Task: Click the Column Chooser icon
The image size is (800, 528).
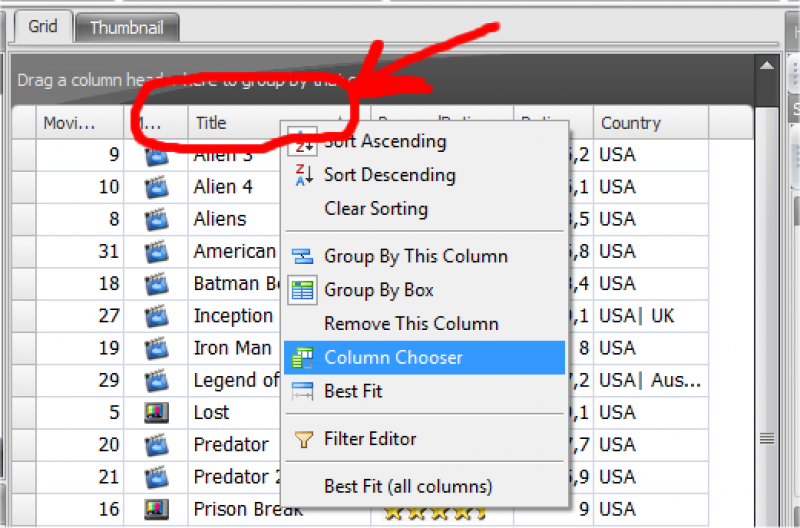Action: tap(303, 358)
